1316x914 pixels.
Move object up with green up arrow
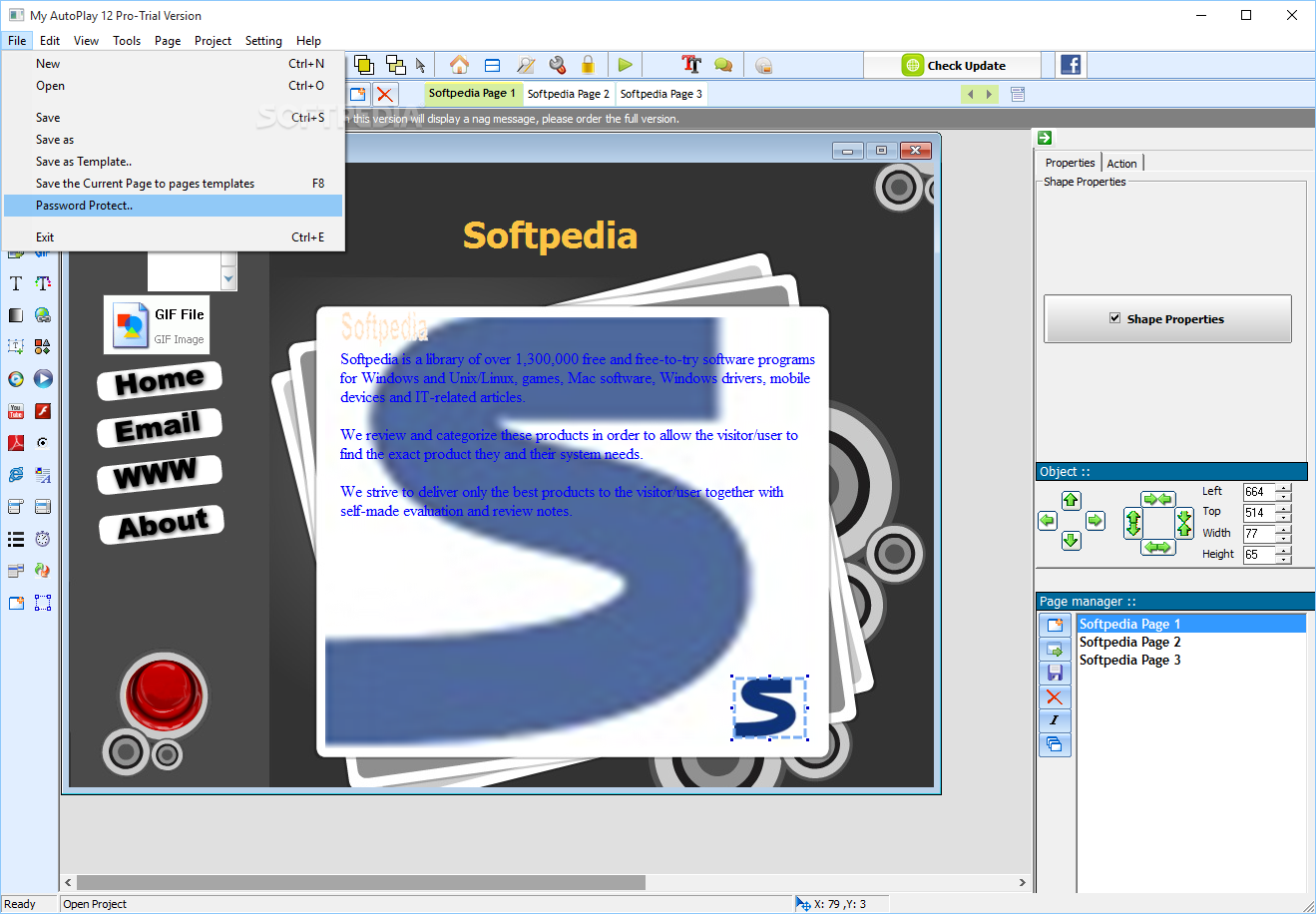pos(1072,501)
